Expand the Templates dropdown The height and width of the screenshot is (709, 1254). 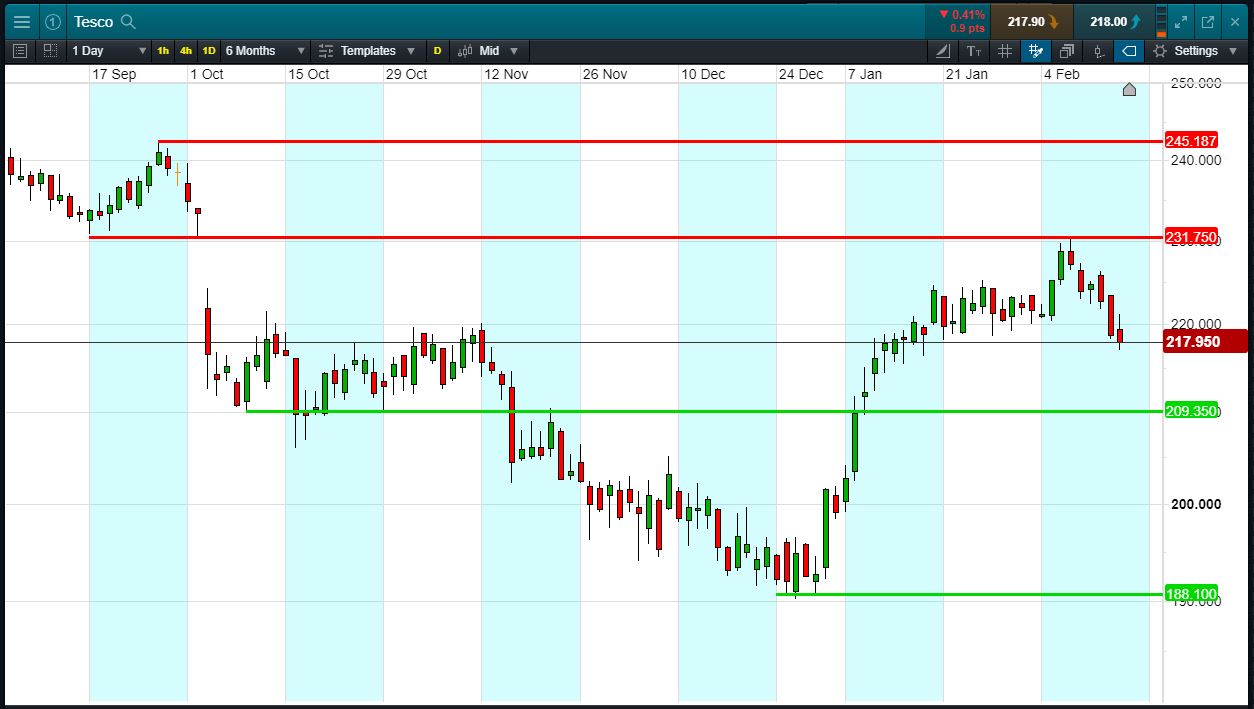369,50
